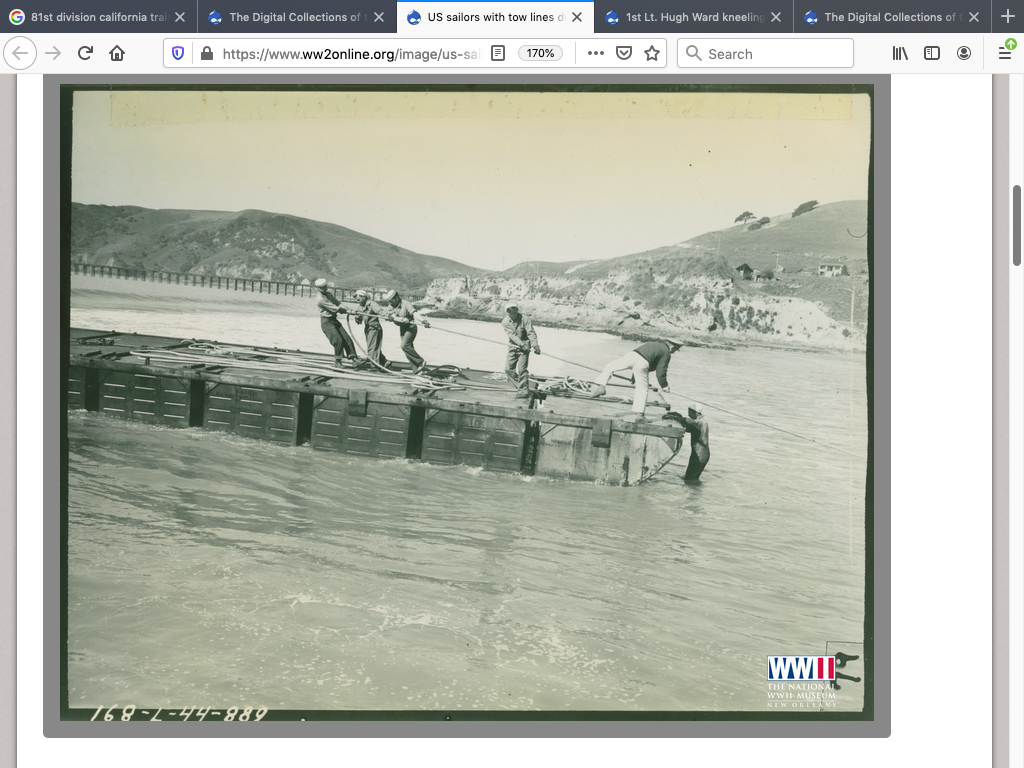Click the Search input field
The width and height of the screenshot is (1024, 768).
(766, 54)
